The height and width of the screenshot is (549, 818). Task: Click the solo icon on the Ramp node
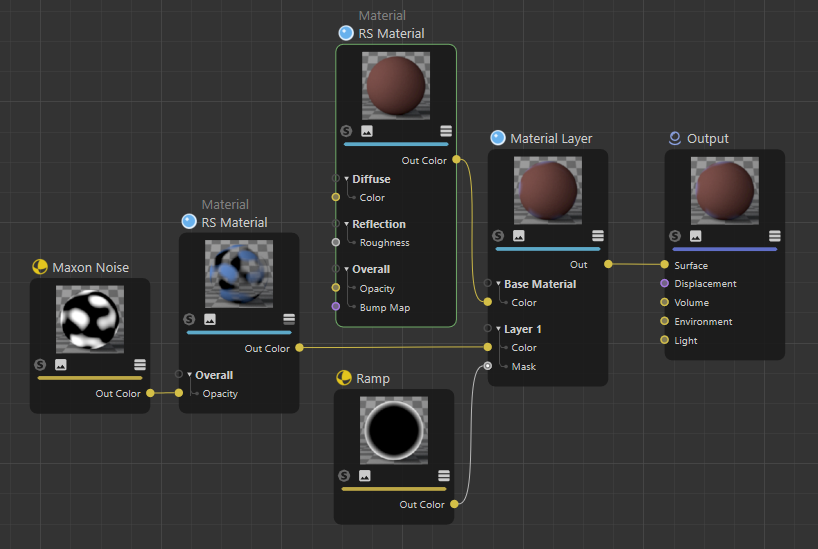[x=345, y=476]
